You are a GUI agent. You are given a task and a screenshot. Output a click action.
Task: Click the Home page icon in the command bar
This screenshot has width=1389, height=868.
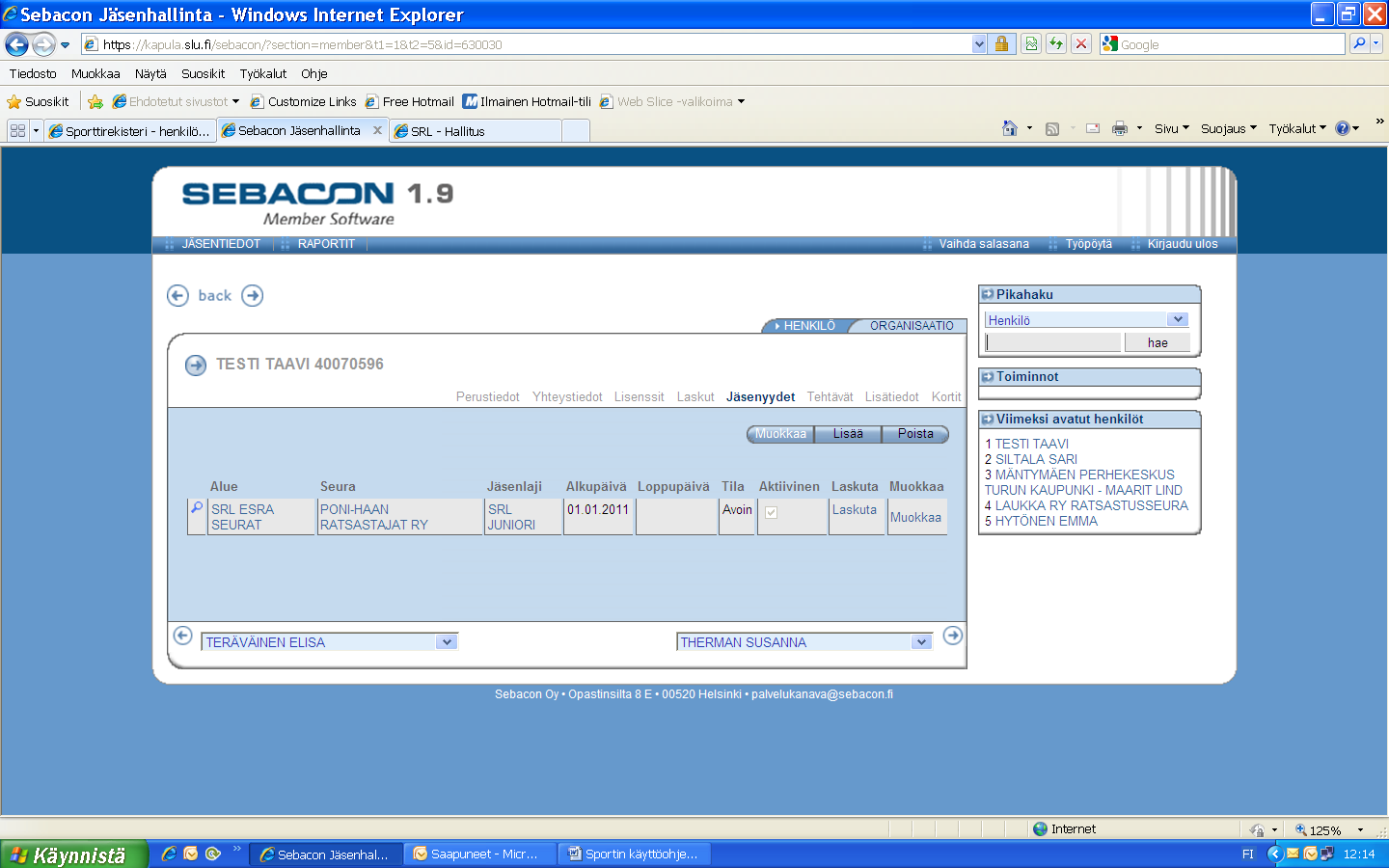pos(1010,128)
